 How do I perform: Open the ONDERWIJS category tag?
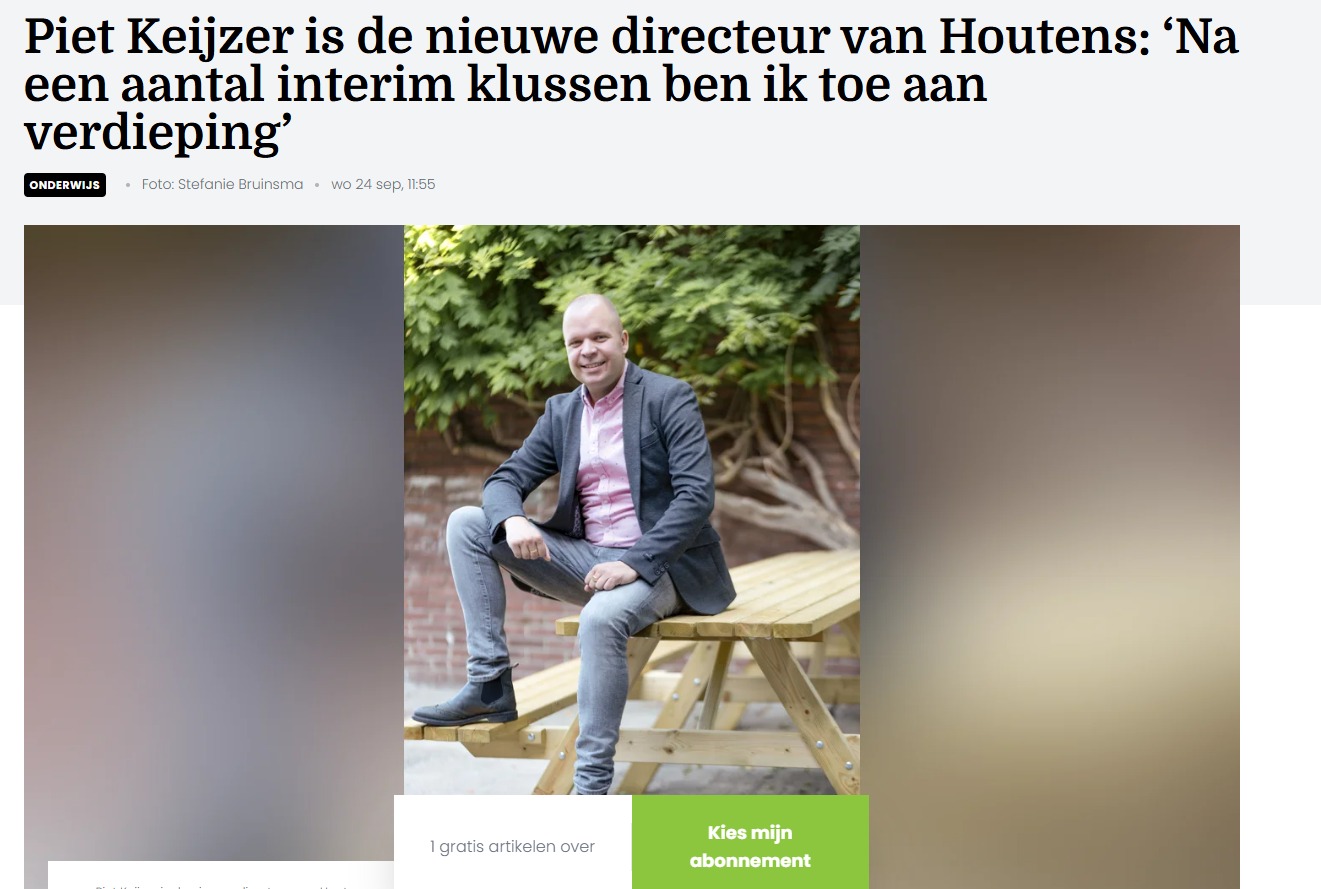65,185
